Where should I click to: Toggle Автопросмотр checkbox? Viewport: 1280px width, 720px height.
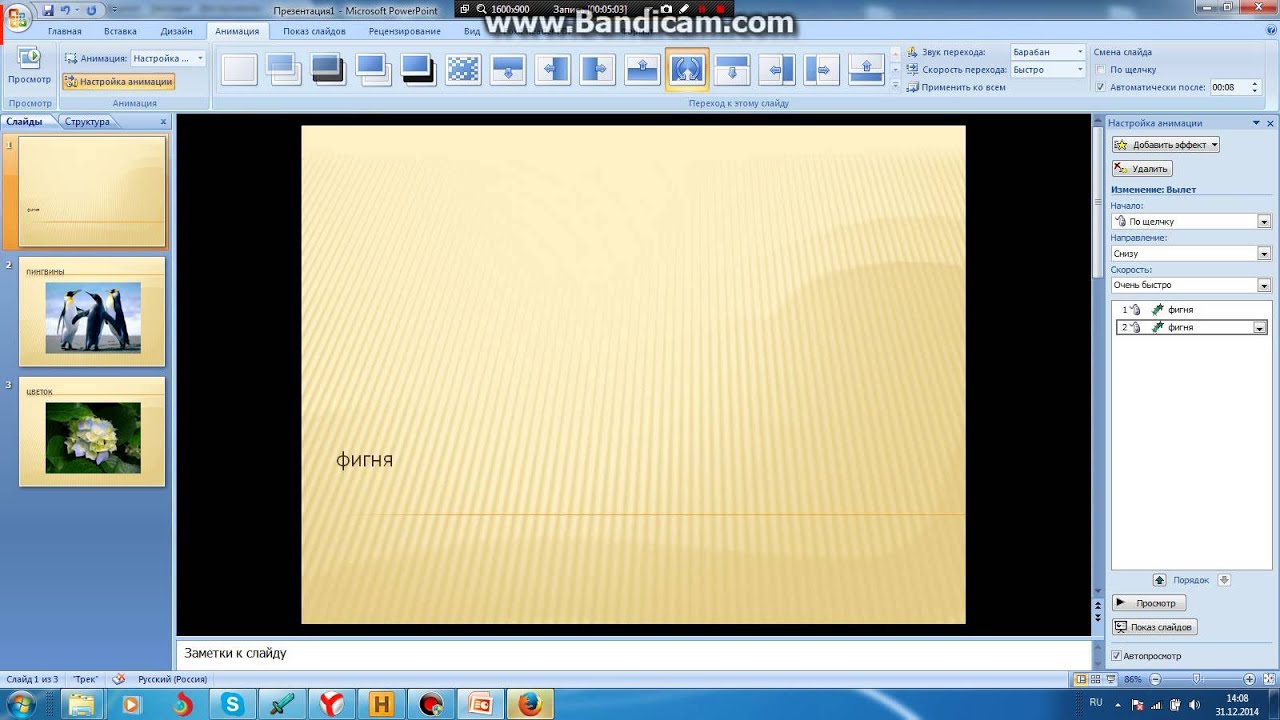pyautogui.click(x=1116, y=656)
